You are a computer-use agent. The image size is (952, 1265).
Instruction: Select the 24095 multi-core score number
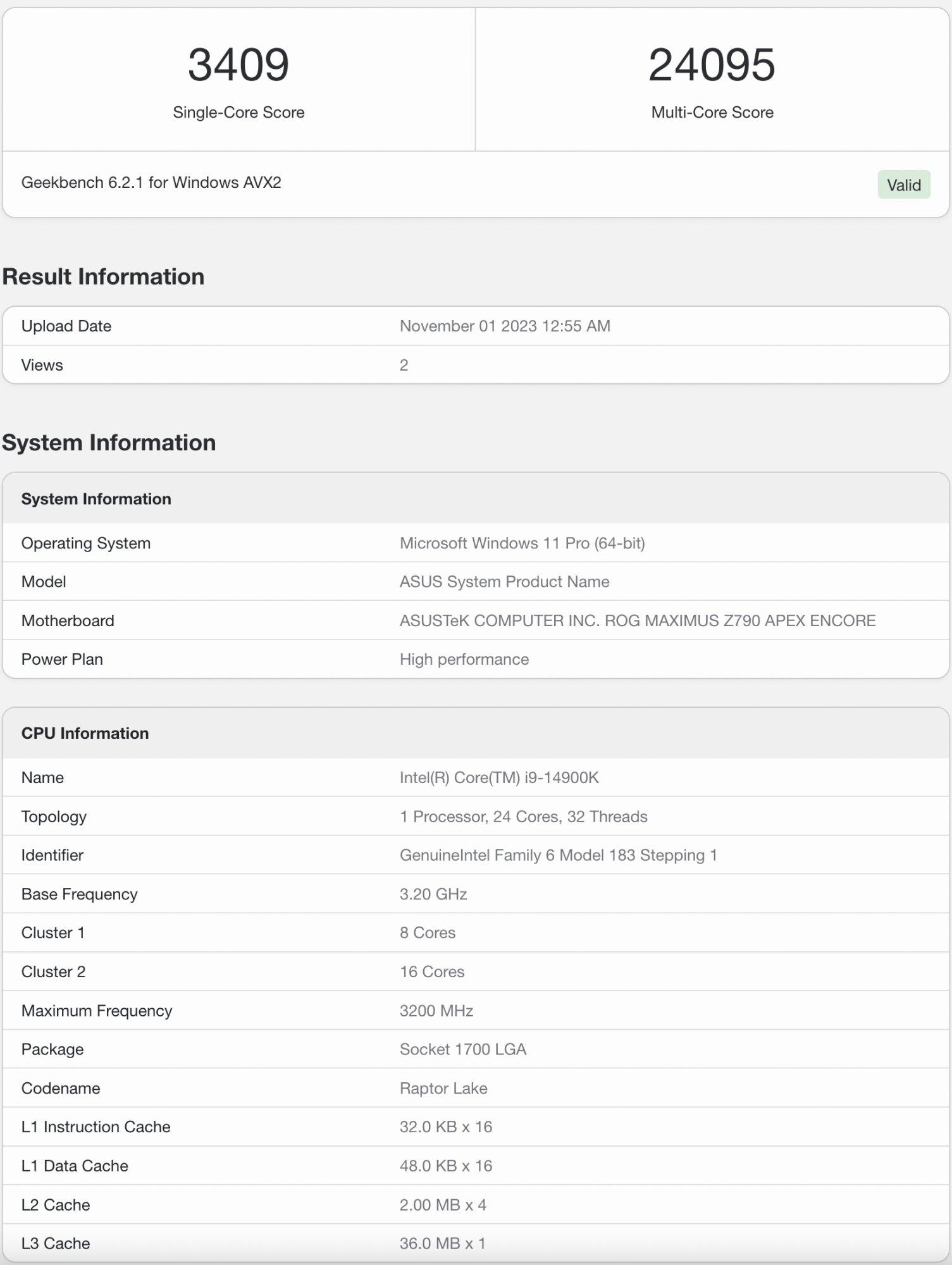[712, 65]
